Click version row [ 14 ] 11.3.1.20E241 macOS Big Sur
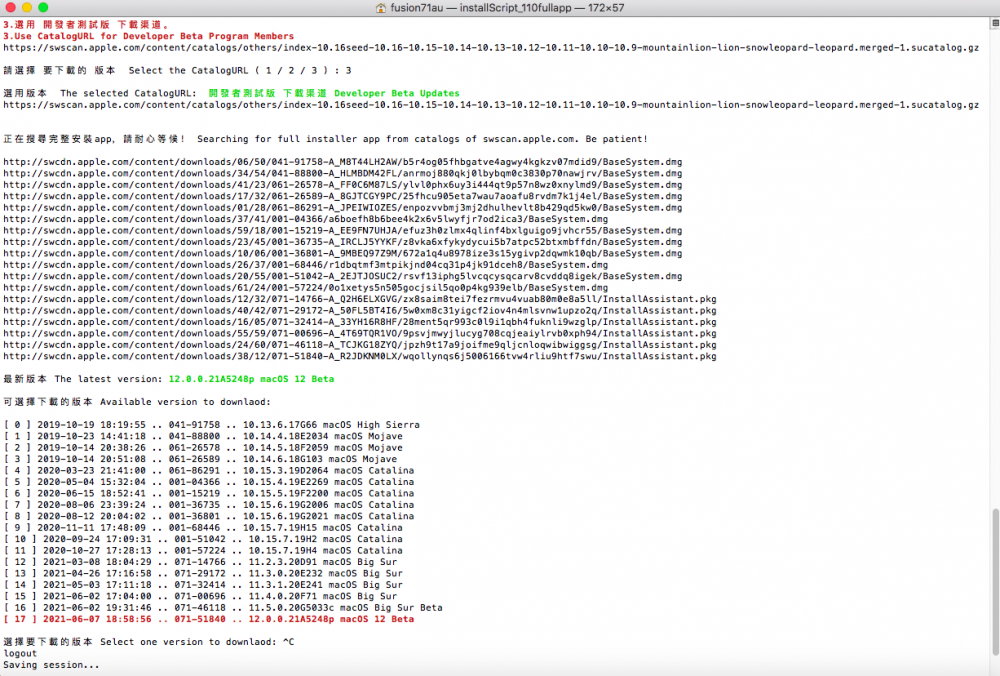 [x=203, y=586]
